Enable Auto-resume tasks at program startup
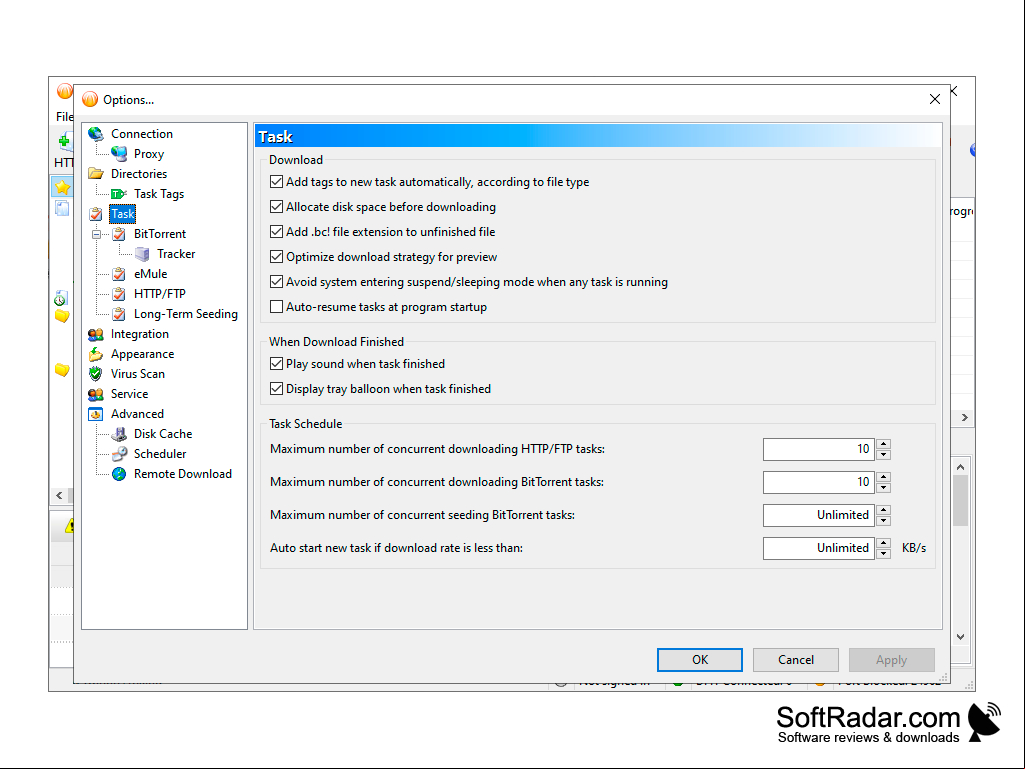Screen dimensions: 1025x769 pos(277,307)
